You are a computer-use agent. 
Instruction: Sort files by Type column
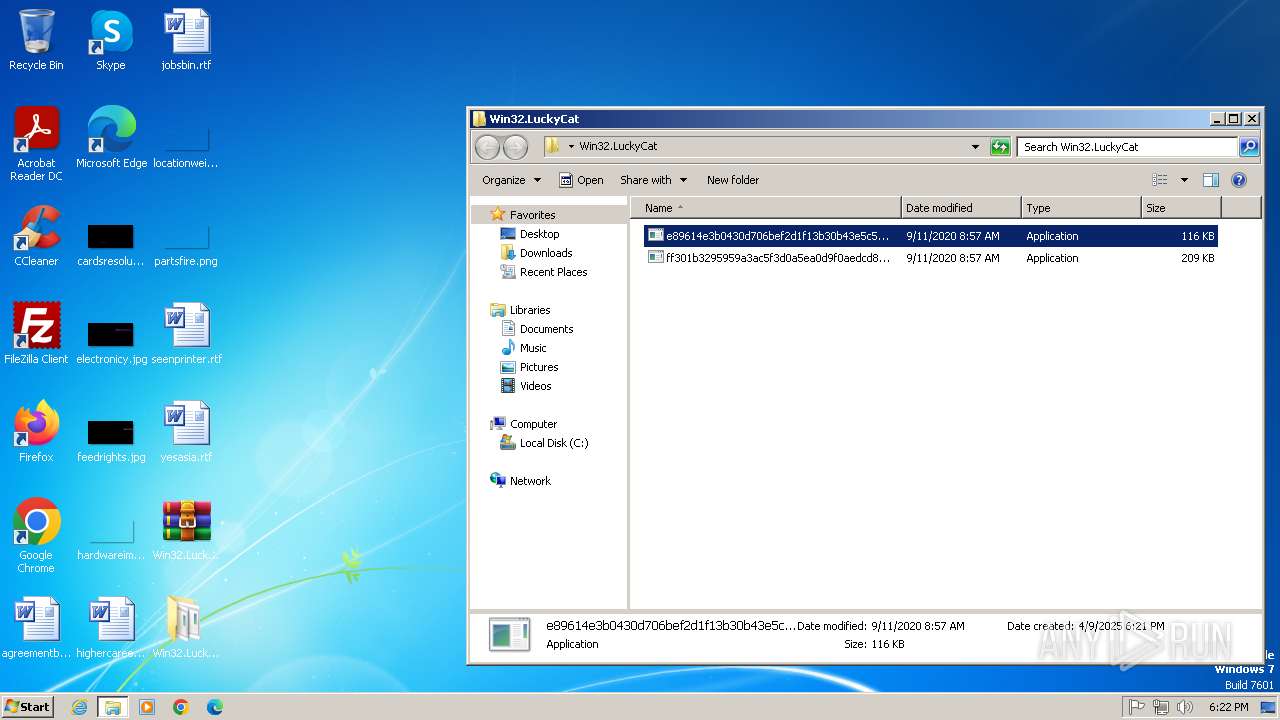click(1081, 208)
